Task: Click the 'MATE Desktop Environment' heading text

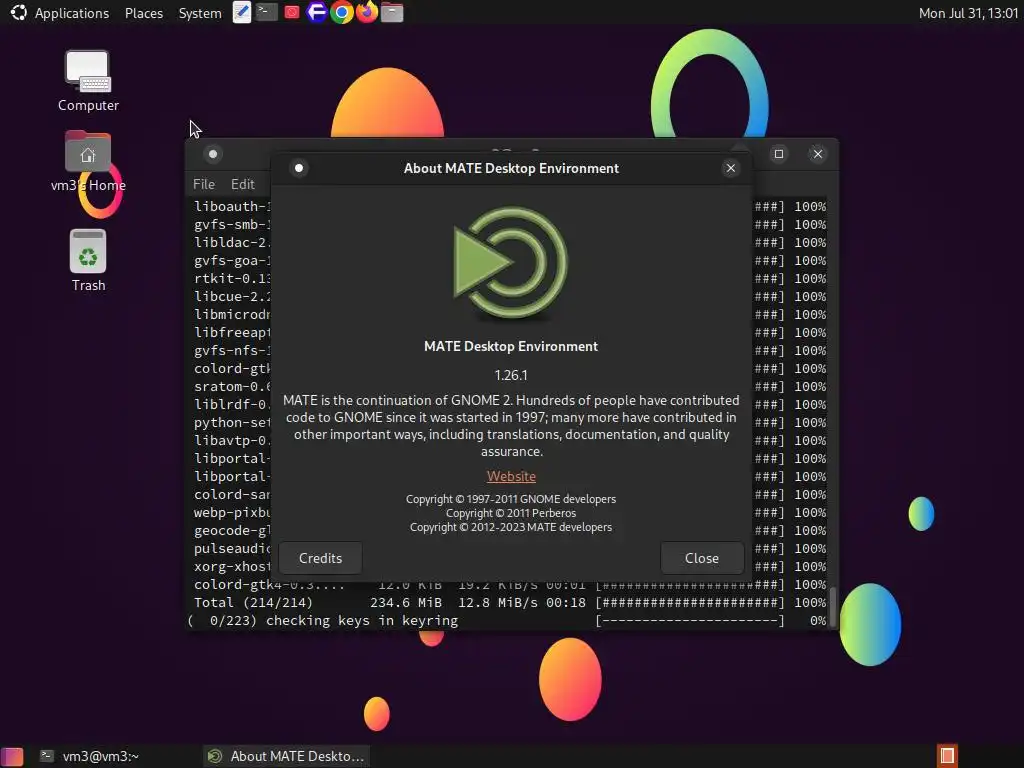Action: click(x=511, y=346)
